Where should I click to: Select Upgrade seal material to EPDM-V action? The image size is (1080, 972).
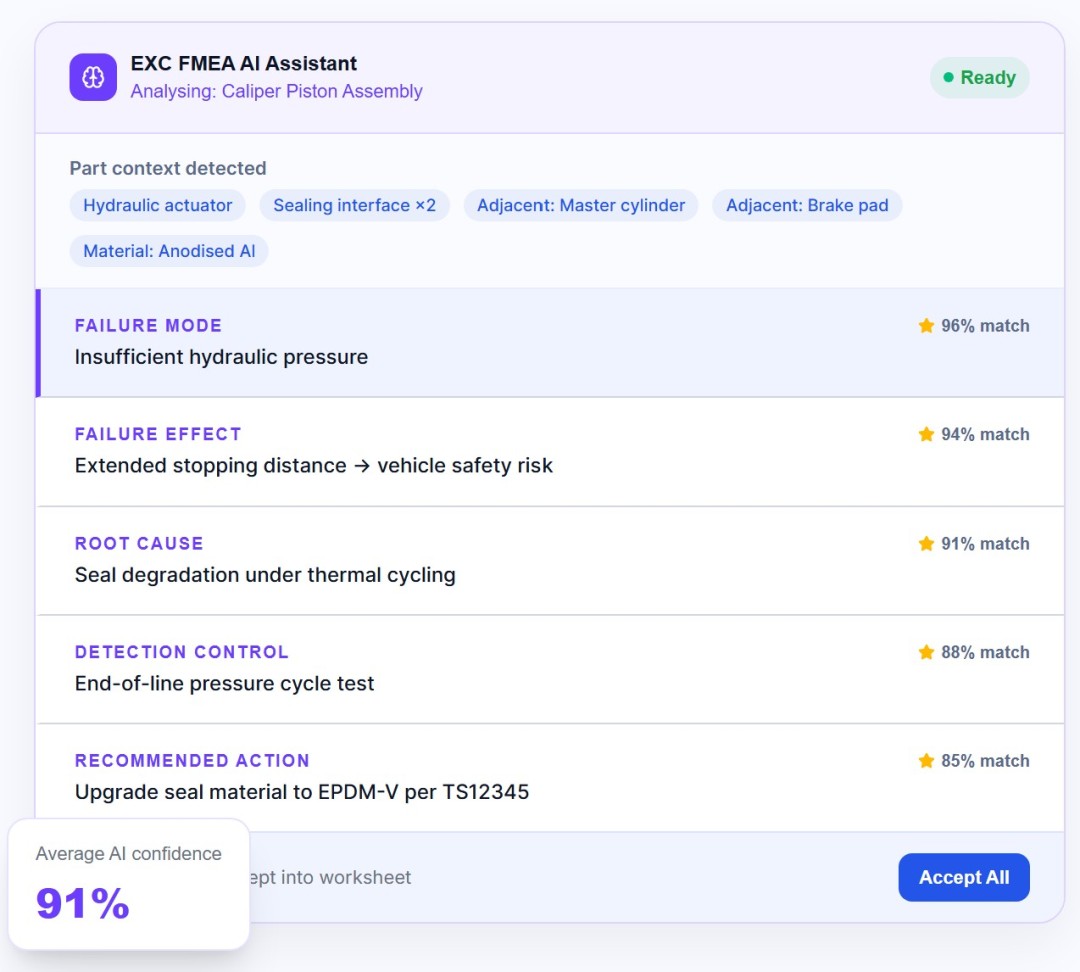(x=550, y=778)
